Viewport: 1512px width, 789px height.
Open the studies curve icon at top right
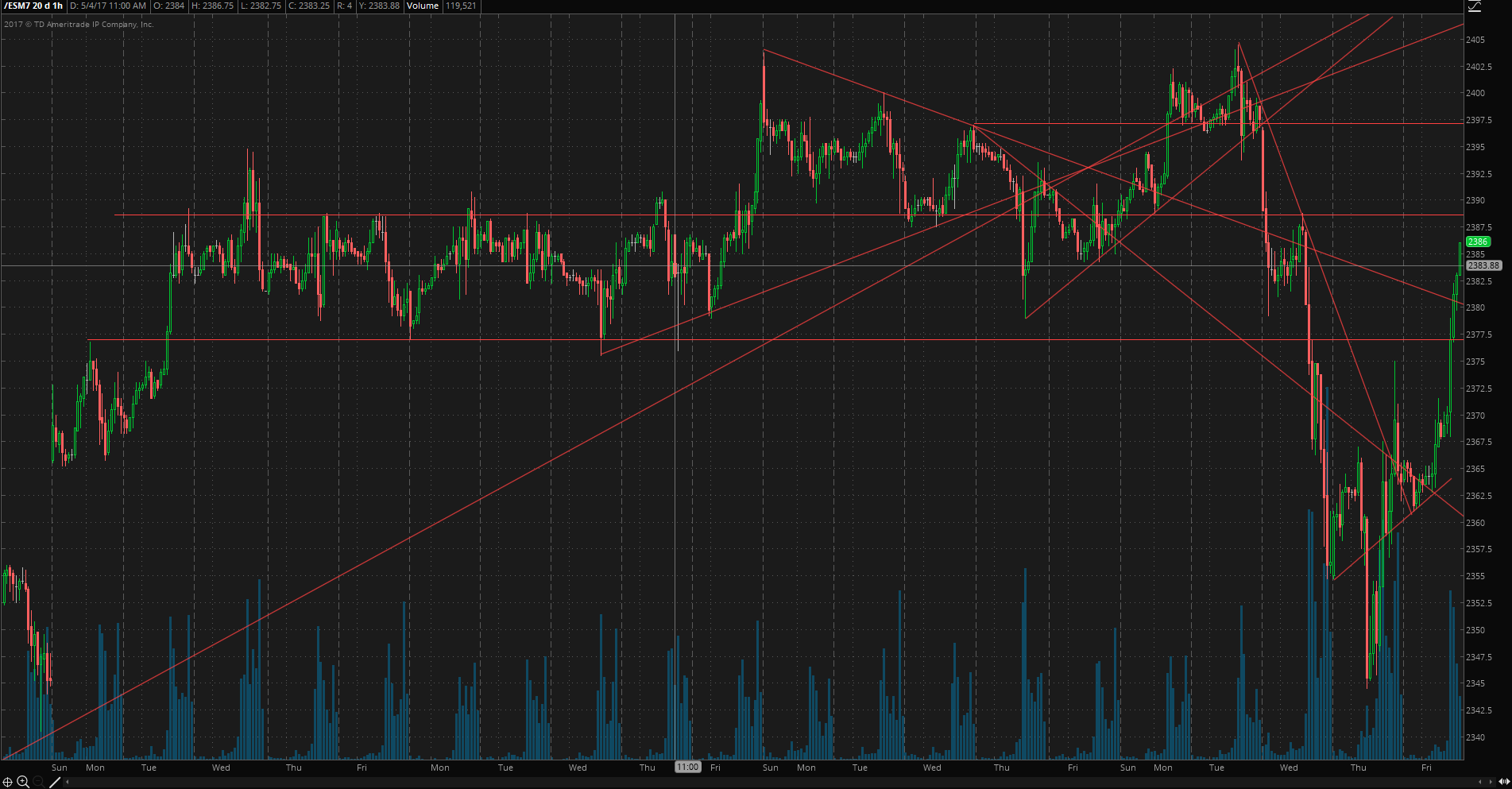1474,6
